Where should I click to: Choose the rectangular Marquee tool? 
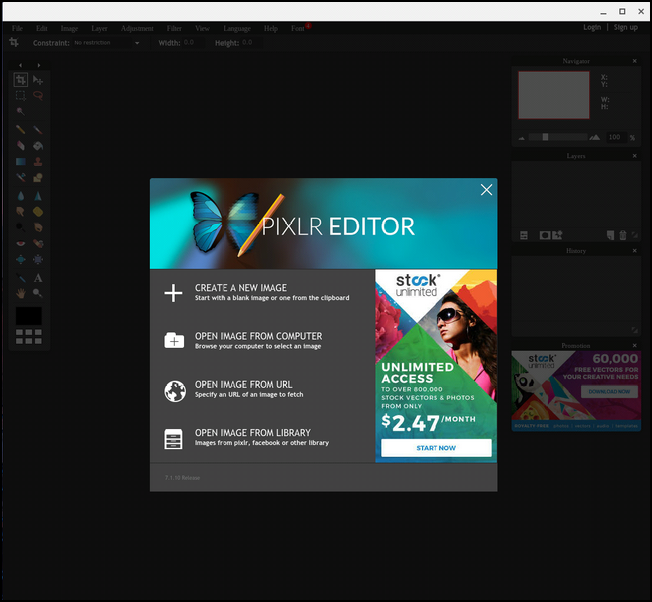point(20,96)
